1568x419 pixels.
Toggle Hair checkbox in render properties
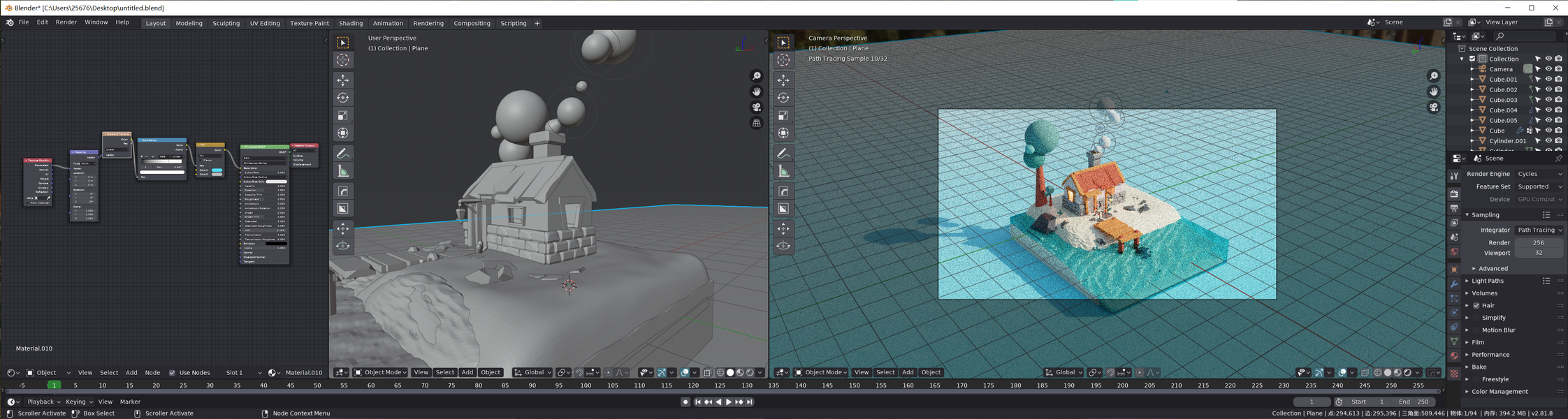[x=1476, y=306]
